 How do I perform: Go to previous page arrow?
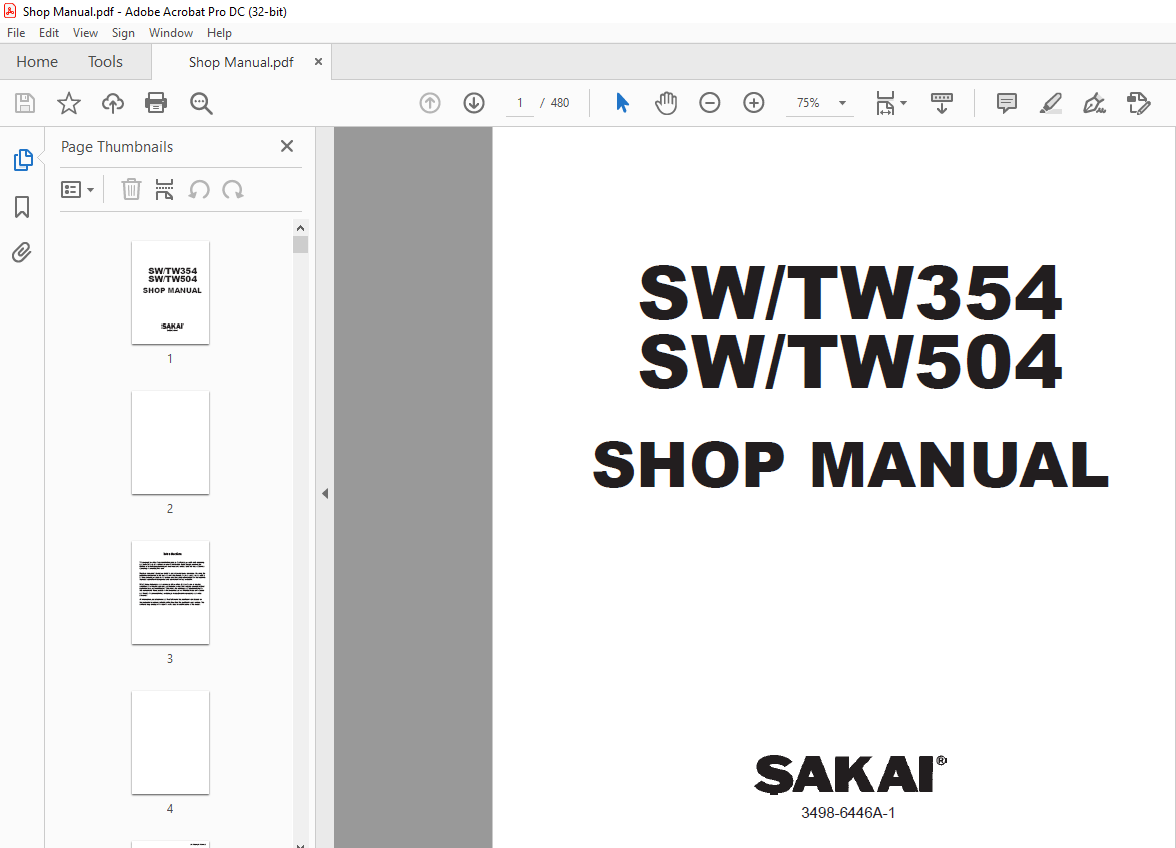(430, 103)
